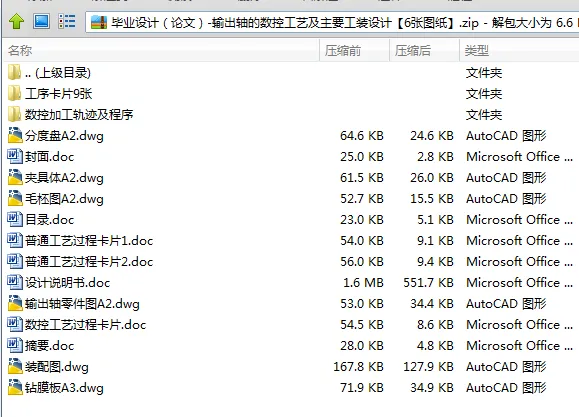Click 127.9 KB compressed size value
The height and width of the screenshot is (417, 579).
(x=428, y=367)
